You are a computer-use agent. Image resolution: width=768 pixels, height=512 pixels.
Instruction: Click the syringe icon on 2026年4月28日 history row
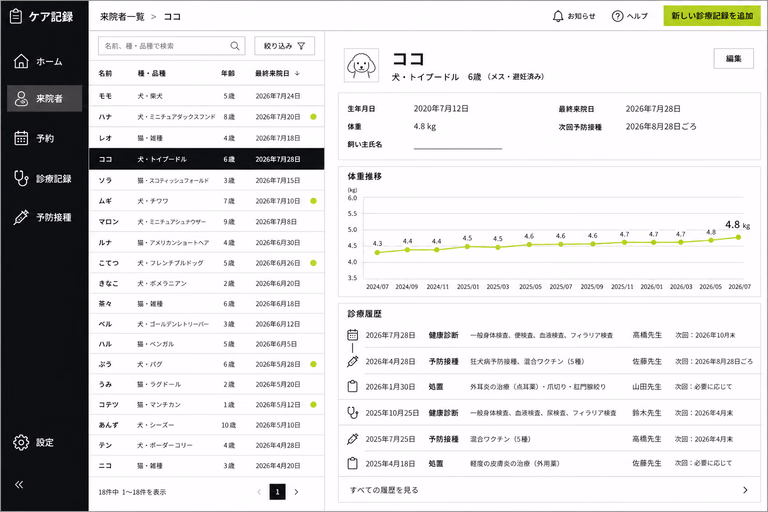[353, 362]
